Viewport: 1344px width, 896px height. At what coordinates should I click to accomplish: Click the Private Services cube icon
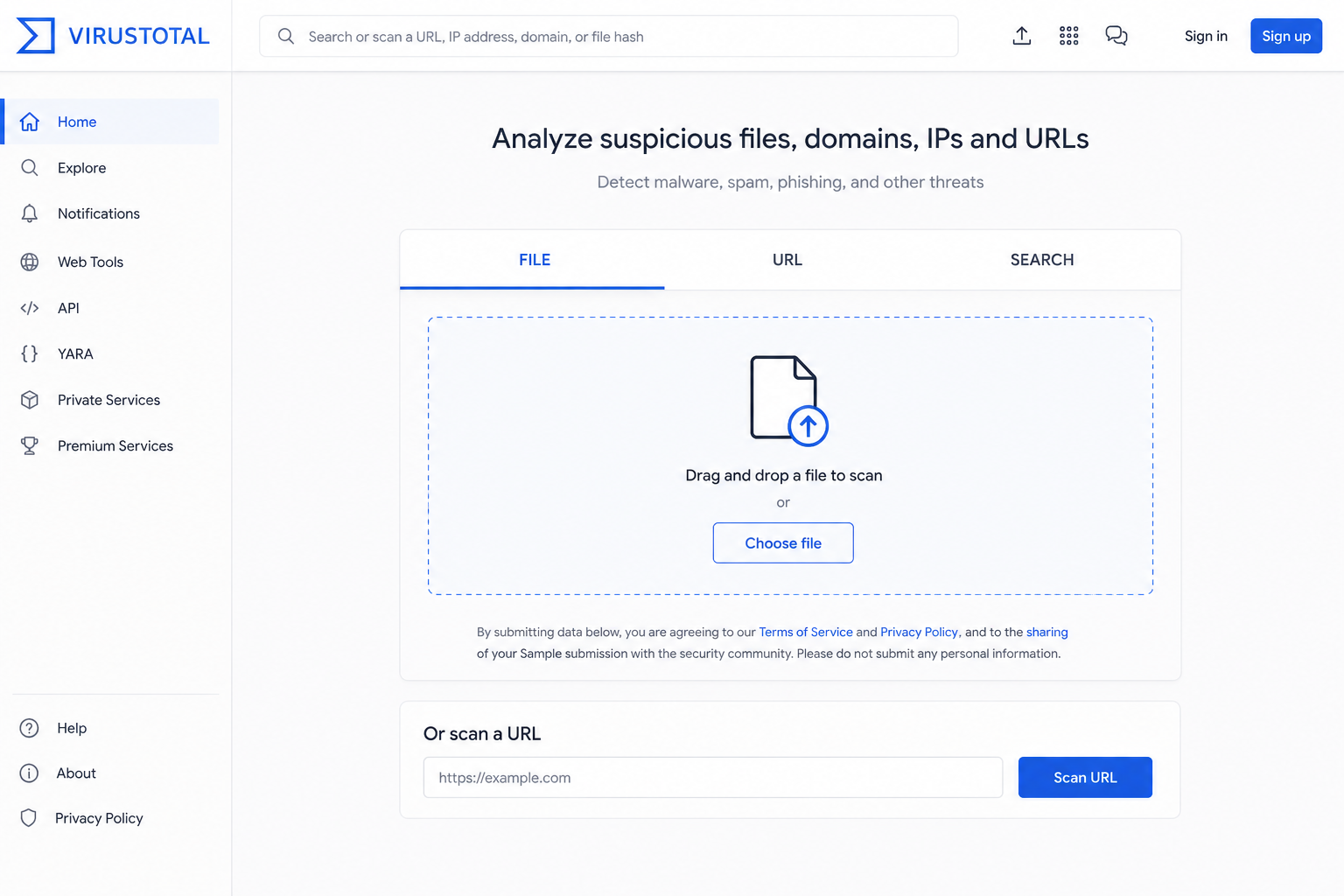pyautogui.click(x=30, y=400)
